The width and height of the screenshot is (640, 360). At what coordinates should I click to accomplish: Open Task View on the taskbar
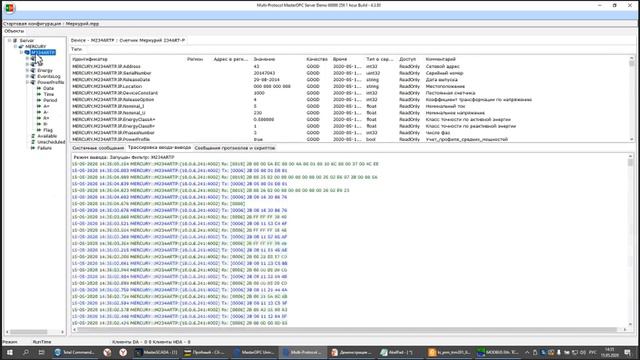pyautogui.click(x=41, y=352)
